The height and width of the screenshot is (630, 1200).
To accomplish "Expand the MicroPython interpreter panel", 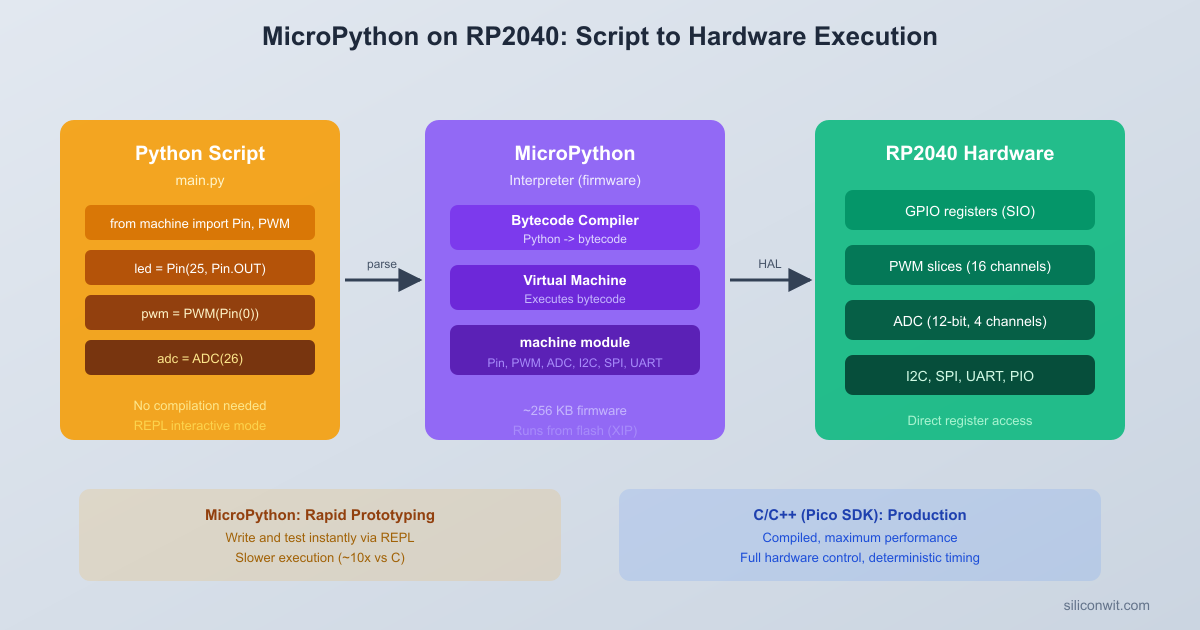I will [x=575, y=153].
